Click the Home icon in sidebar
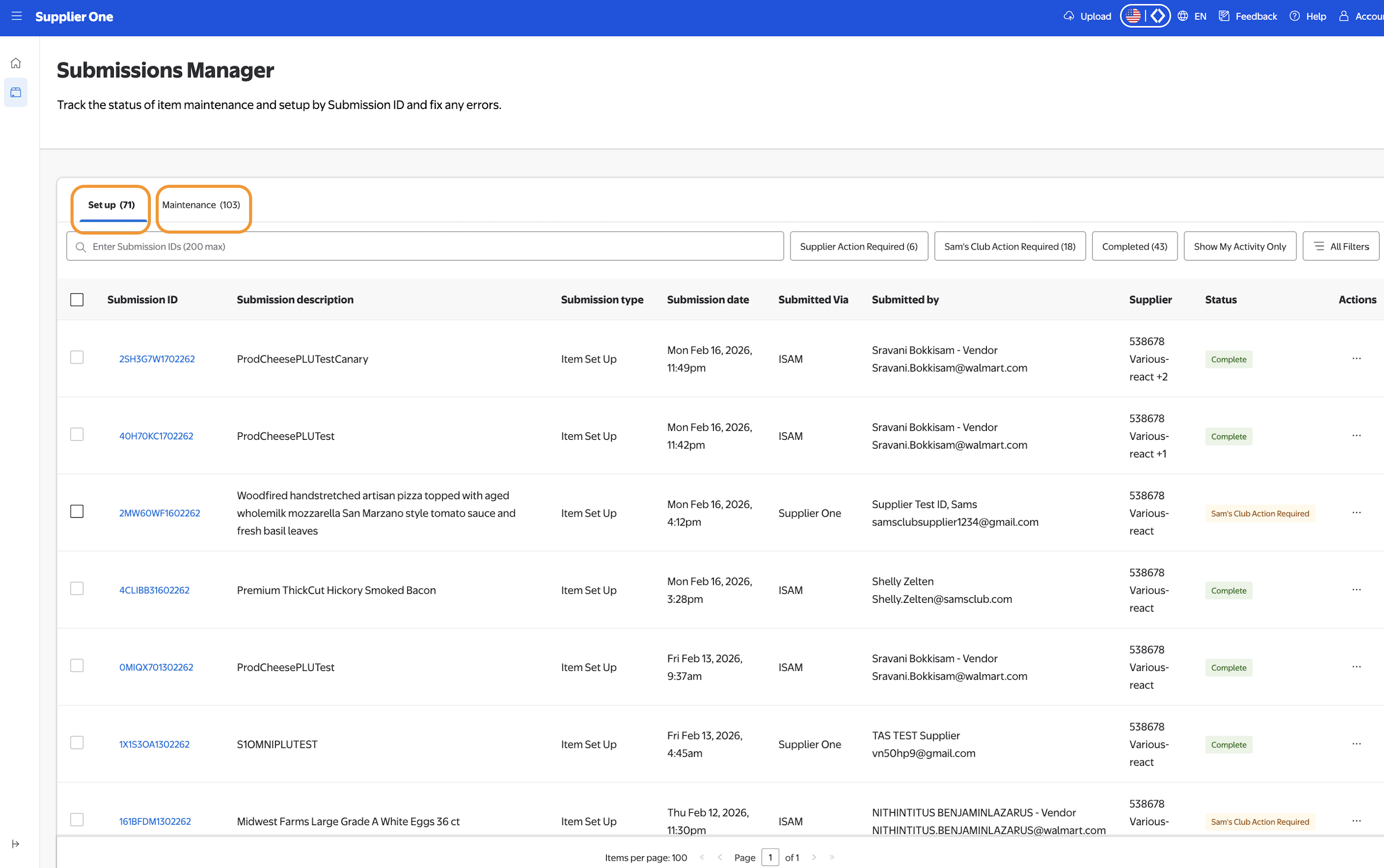Viewport: 1384px width, 868px height. coord(16,63)
